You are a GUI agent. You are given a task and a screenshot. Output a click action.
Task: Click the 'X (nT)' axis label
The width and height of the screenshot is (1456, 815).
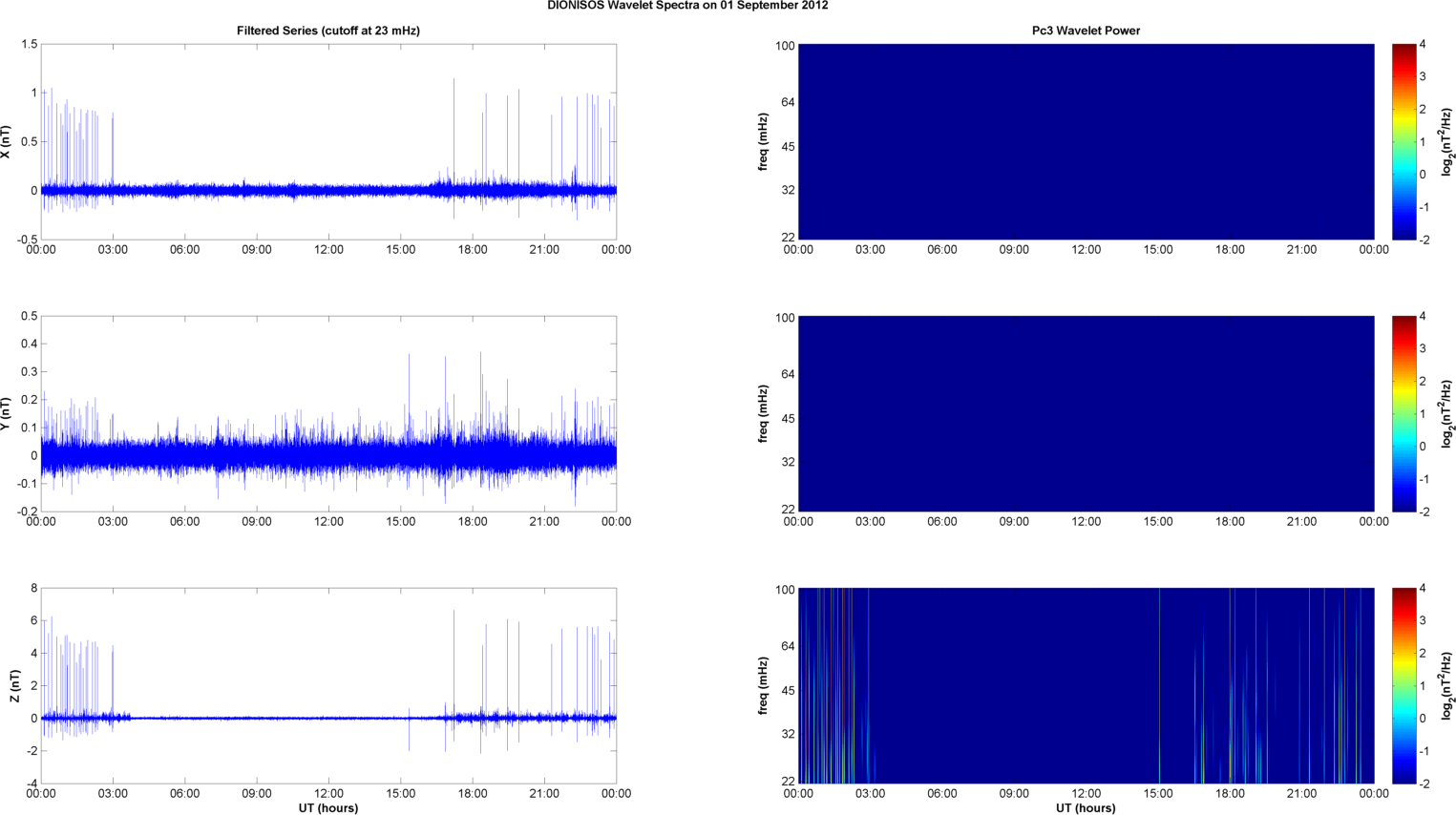[x=7, y=142]
